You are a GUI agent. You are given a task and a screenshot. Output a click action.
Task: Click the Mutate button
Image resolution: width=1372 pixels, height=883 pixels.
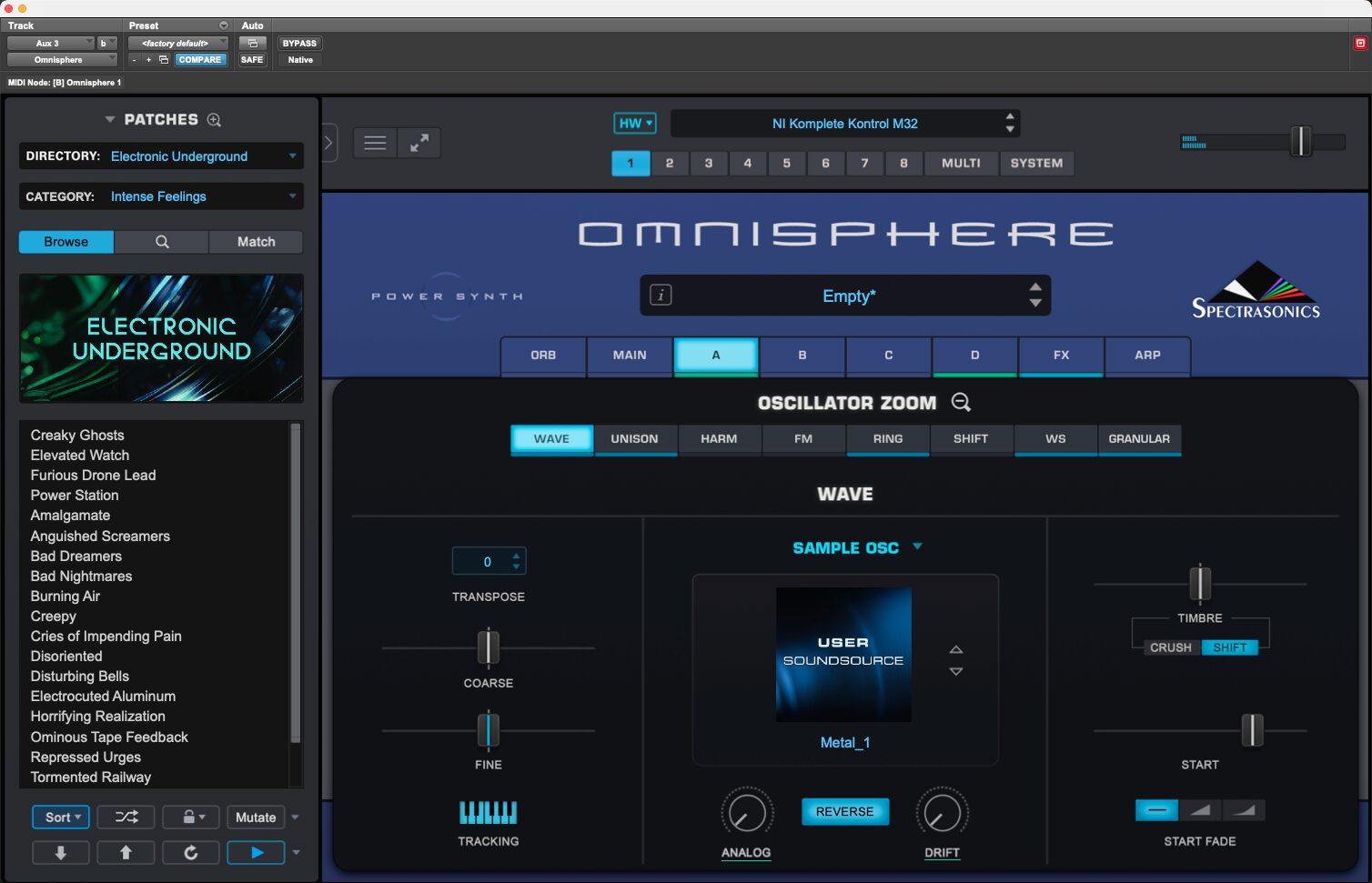pyautogui.click(x=256, y=817)
